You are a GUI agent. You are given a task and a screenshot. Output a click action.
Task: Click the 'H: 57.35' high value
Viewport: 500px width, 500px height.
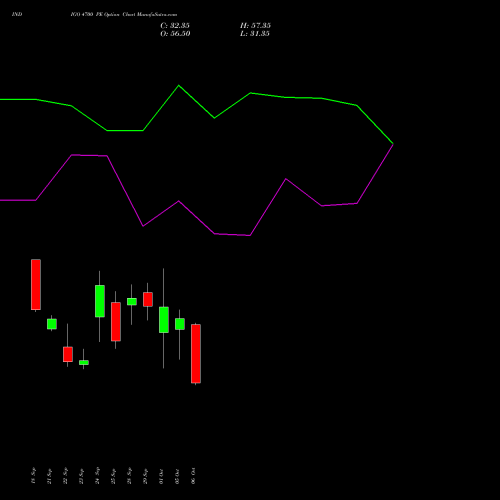coord(255,25)
